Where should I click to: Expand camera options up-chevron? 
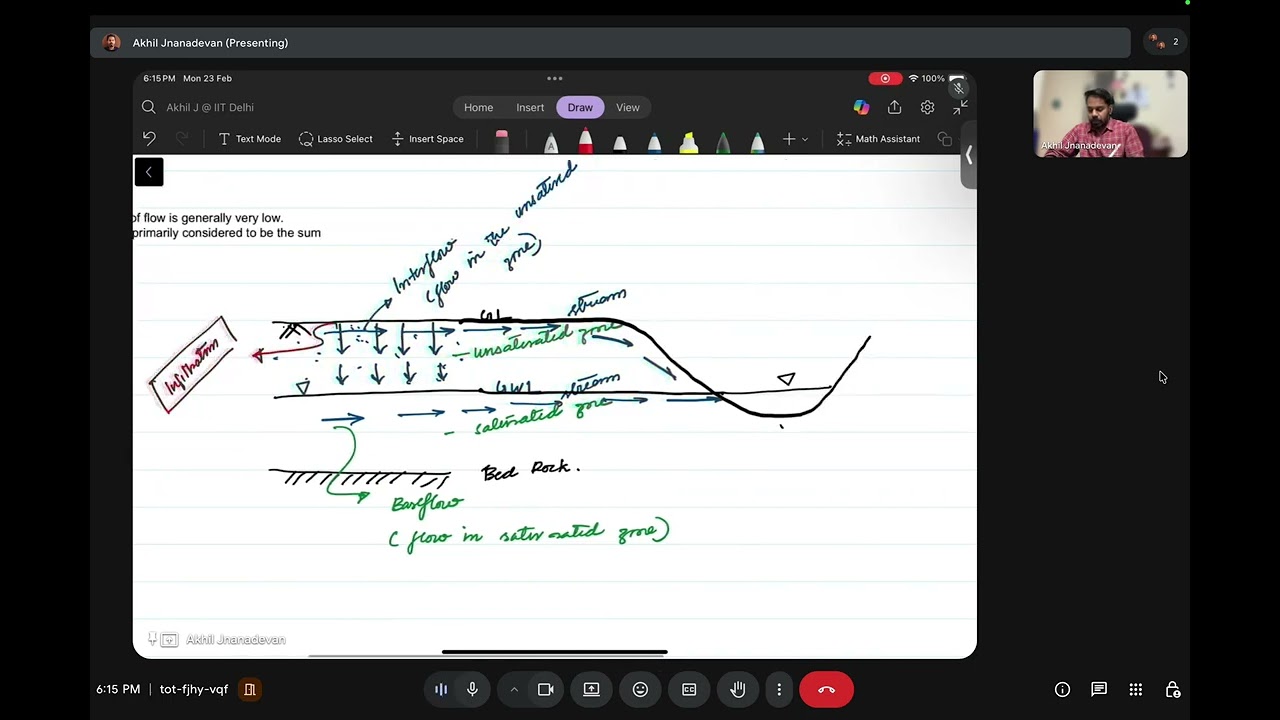coord(514,689)
